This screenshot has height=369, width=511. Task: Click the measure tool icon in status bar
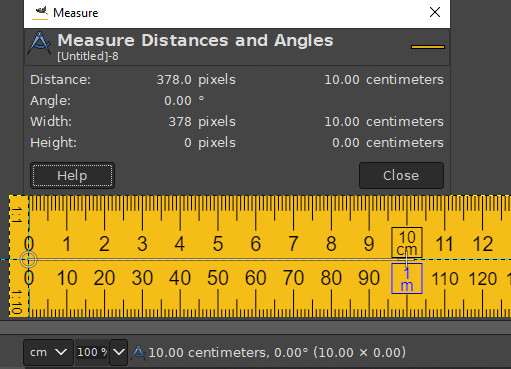[x=138, y=353]
